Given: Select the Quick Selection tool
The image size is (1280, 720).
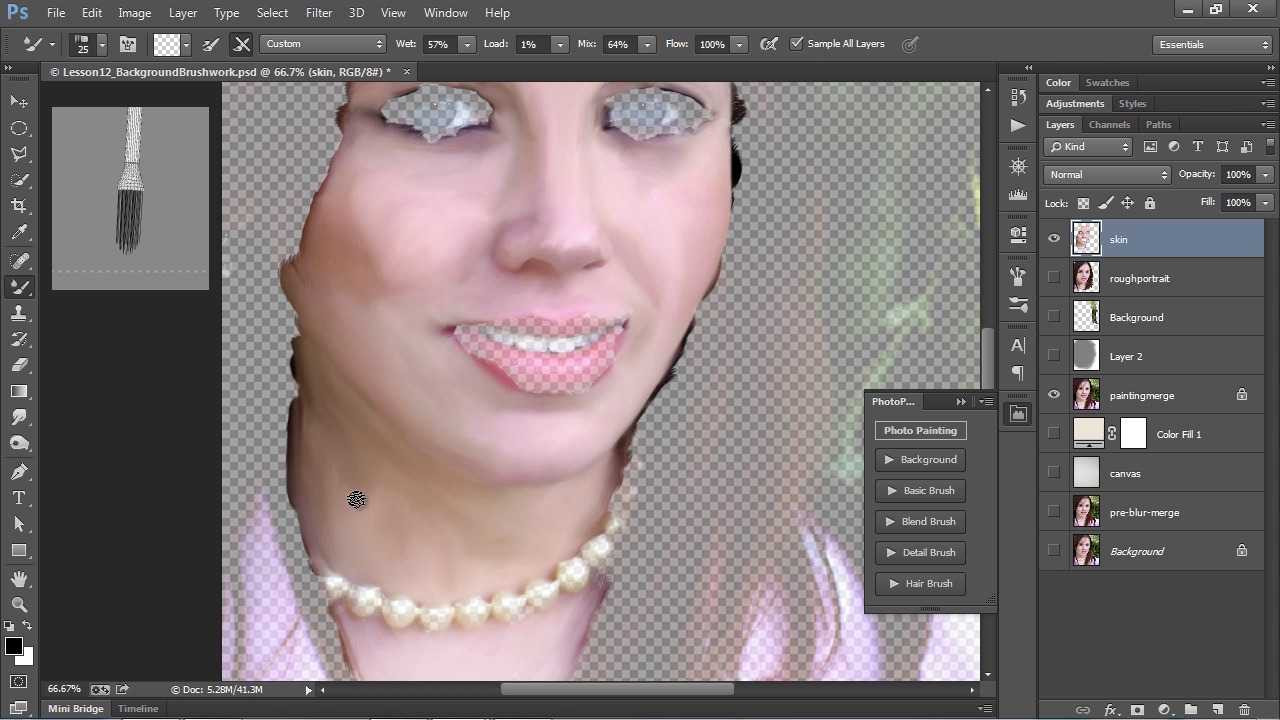Looking at the screenshot, I should (19, 180).
